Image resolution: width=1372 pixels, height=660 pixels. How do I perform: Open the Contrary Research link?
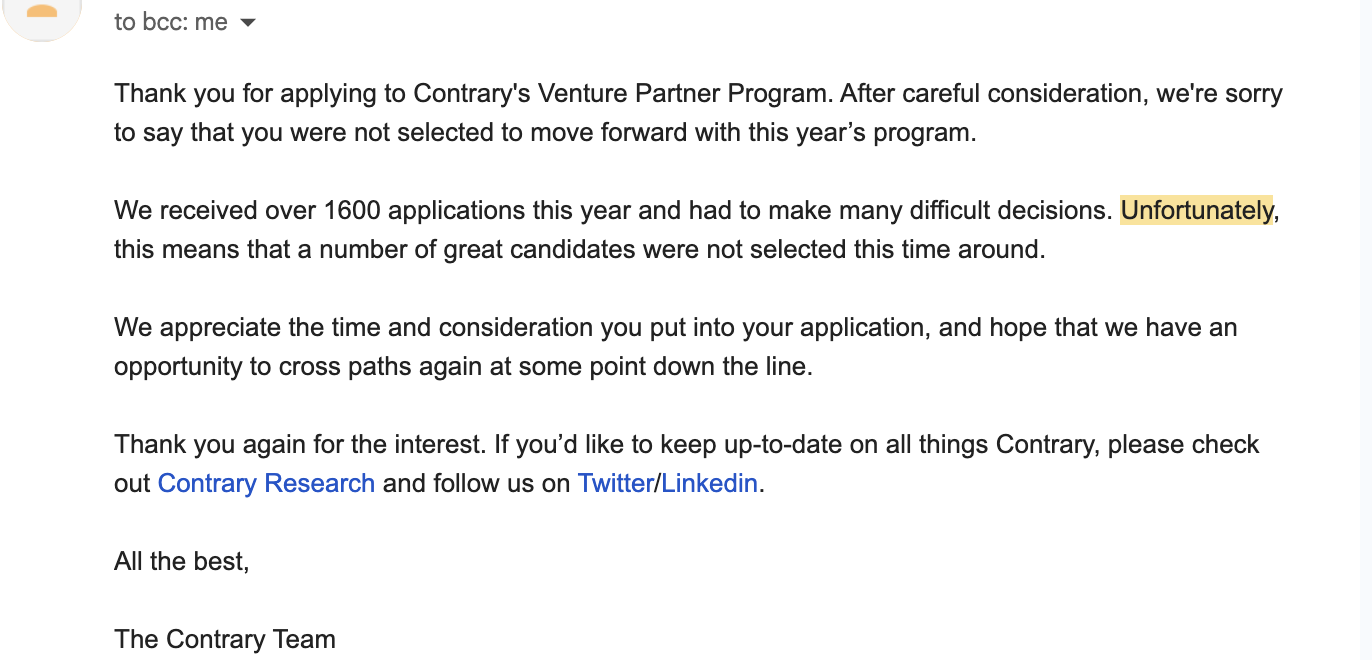pos(266,483)
